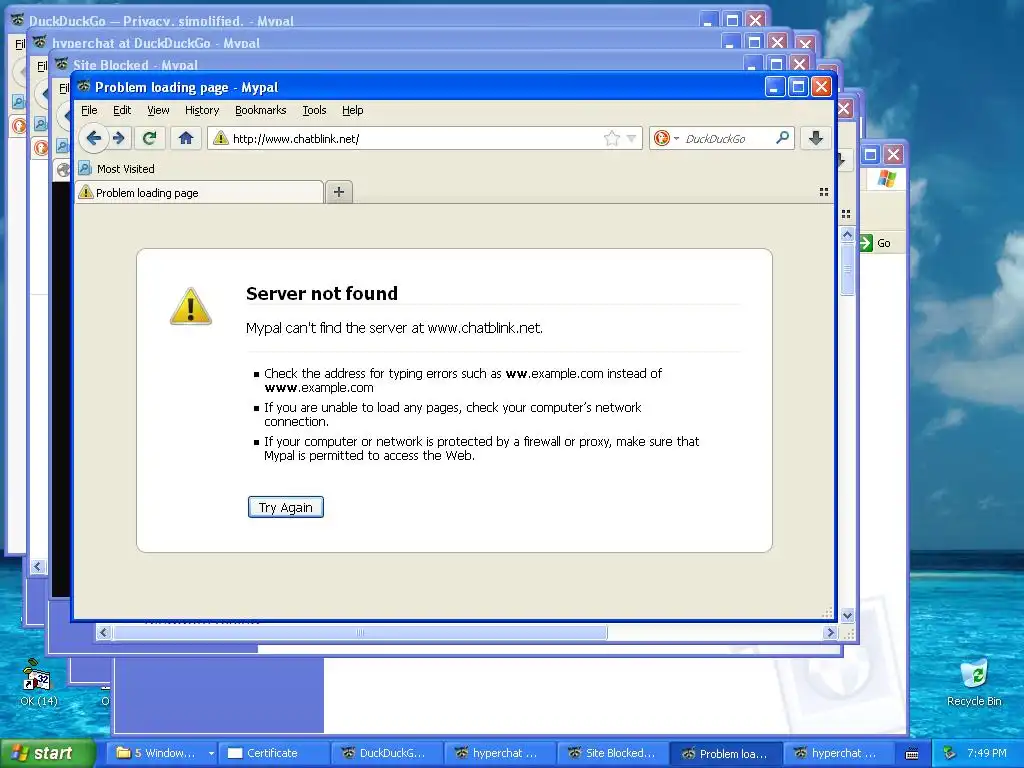This screenshot has width=1024, height=768.
Task: Bookmark this page with the star
Action: (x=611, y=138)
